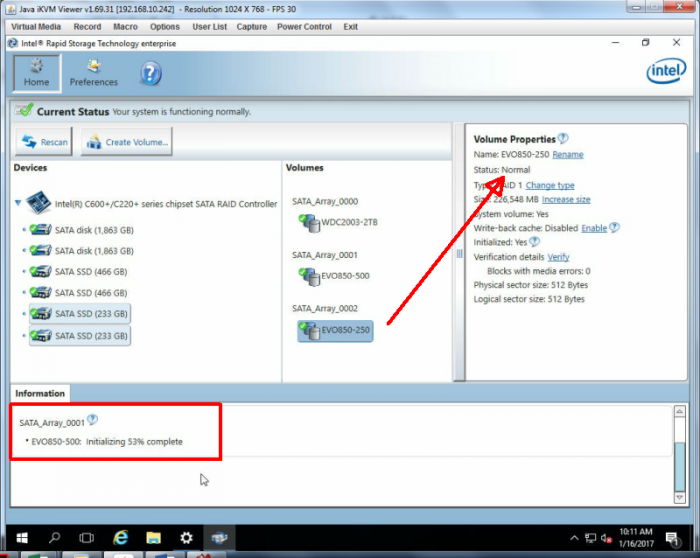
Task: Click the taskbar clock showing 10:11 AM
Action: click(636, 538)
